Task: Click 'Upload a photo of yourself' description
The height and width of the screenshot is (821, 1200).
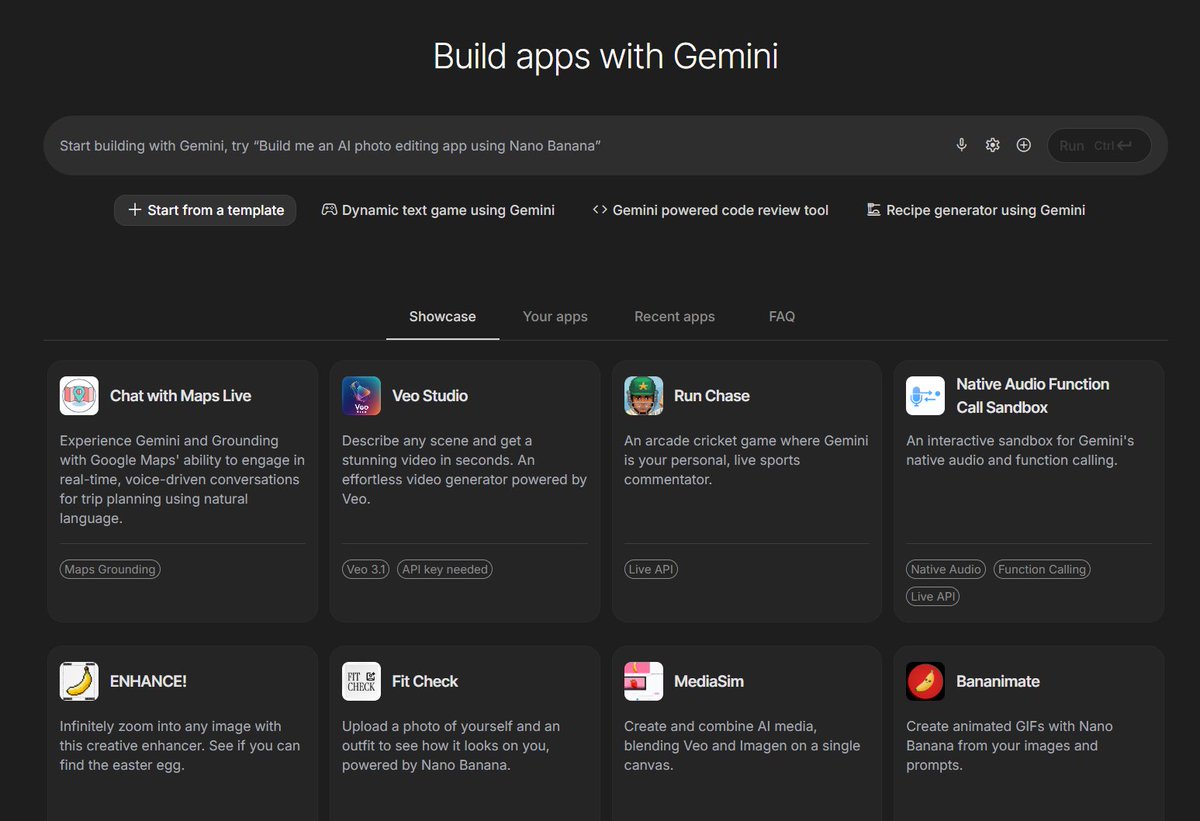Action: 451,746
